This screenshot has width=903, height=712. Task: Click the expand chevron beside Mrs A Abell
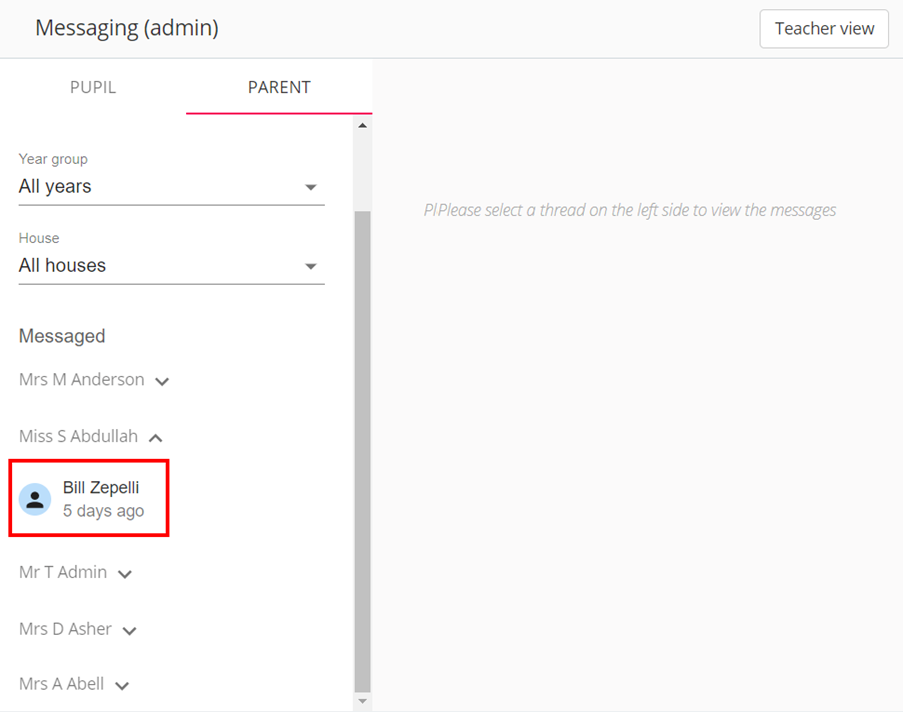click(121, 684)
